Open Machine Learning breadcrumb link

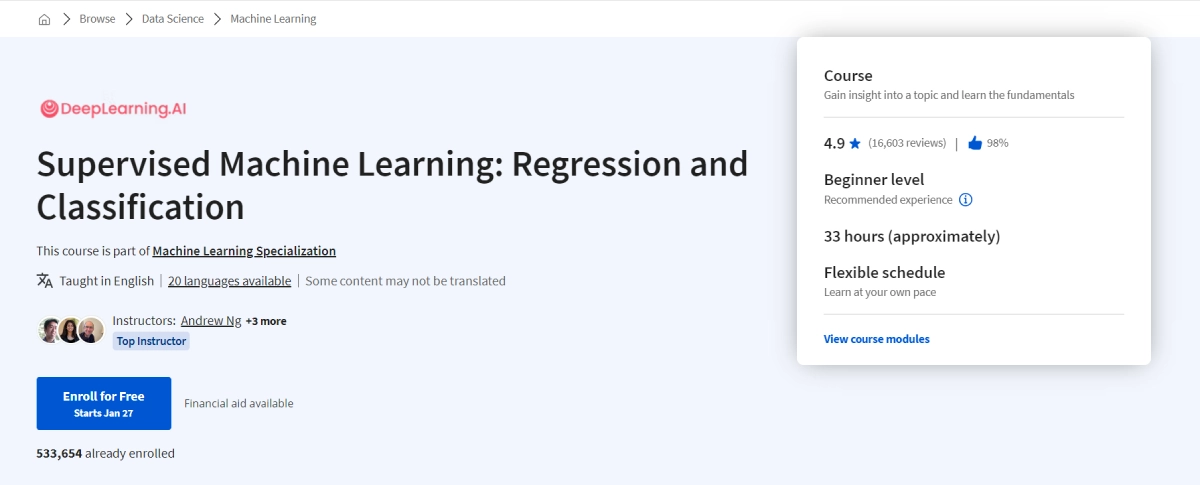(273, 19)
